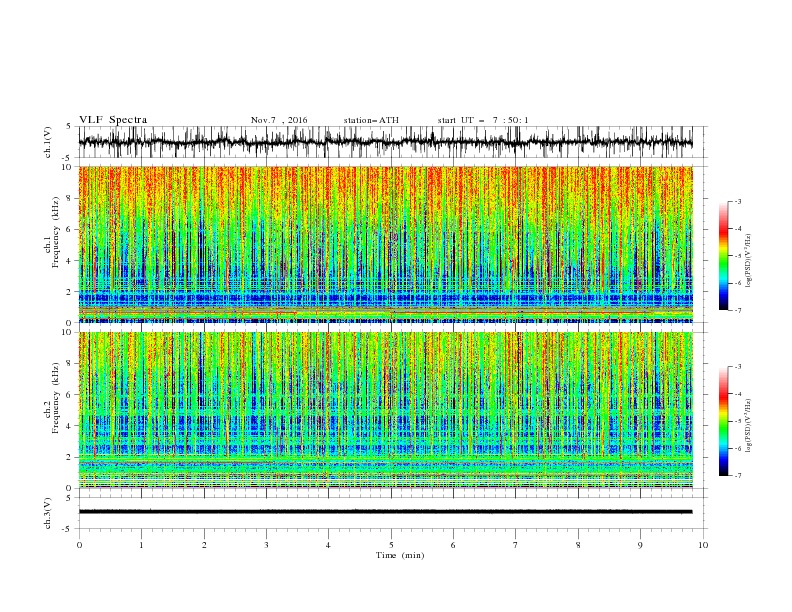
Task: Click the 'Time (min)' x-axis label
Action: coord(400,555)
